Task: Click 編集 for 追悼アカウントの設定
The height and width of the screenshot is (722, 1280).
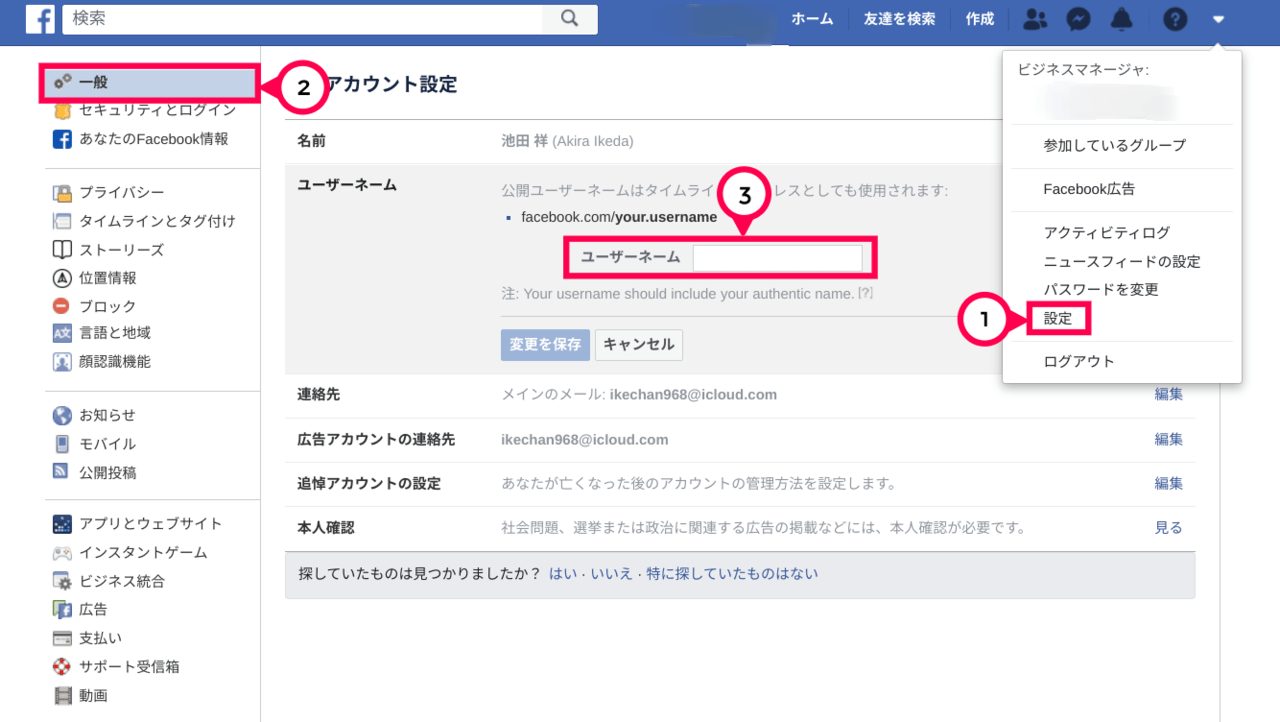Action: coord(1169,483)
